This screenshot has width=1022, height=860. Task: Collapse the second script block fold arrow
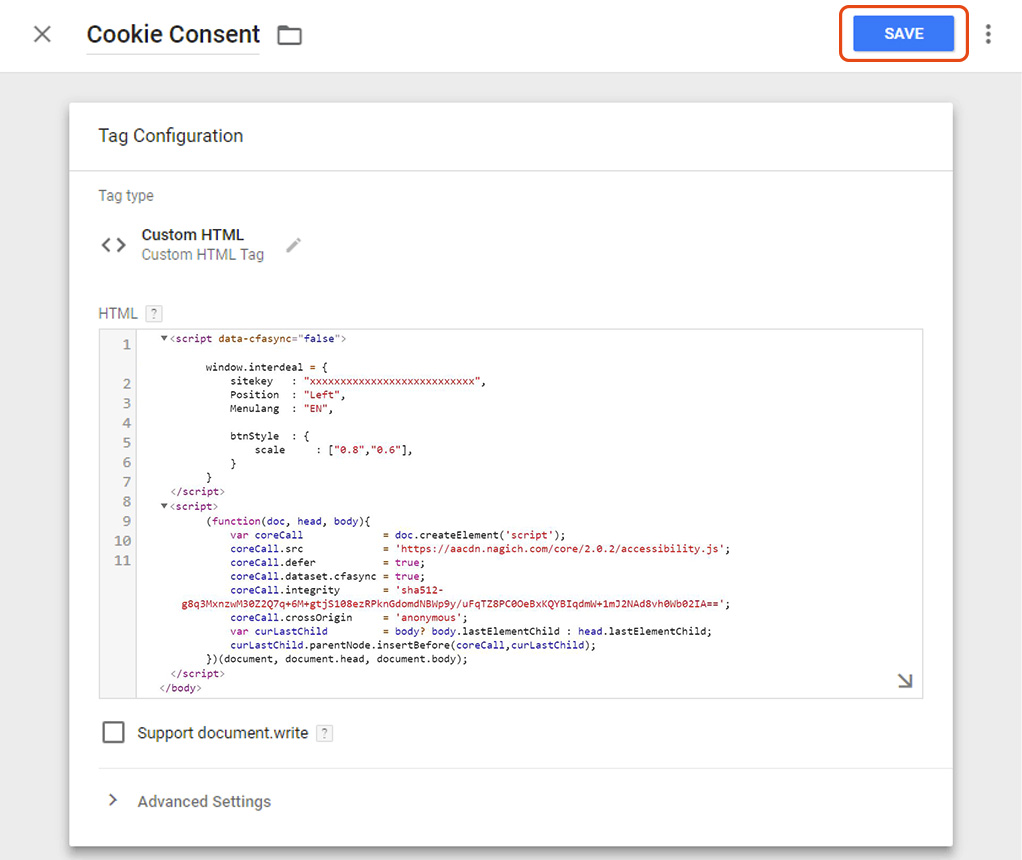[164, 506]
